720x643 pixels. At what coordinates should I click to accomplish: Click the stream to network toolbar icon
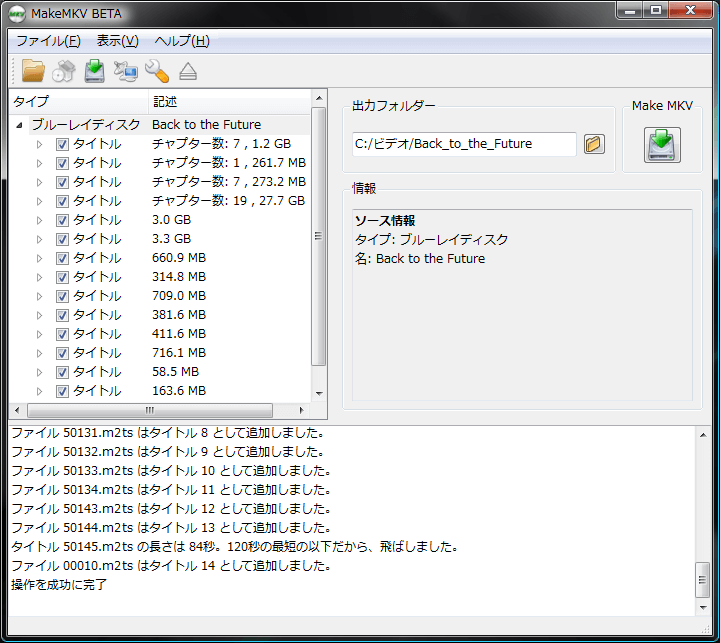pyautogui.click(x=125, y=71)
